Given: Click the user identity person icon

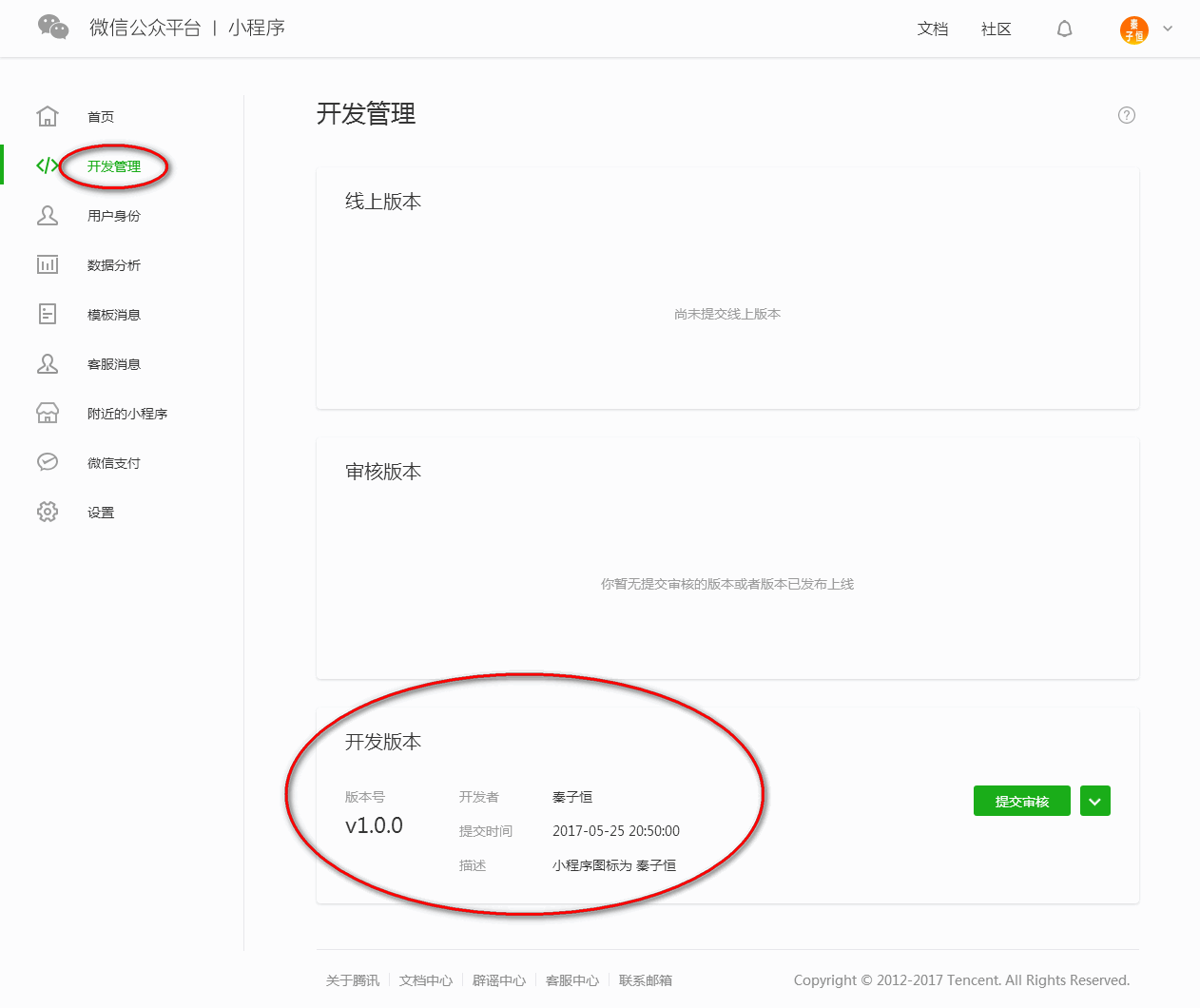Looking at the screenshot, I should [48, 215].
